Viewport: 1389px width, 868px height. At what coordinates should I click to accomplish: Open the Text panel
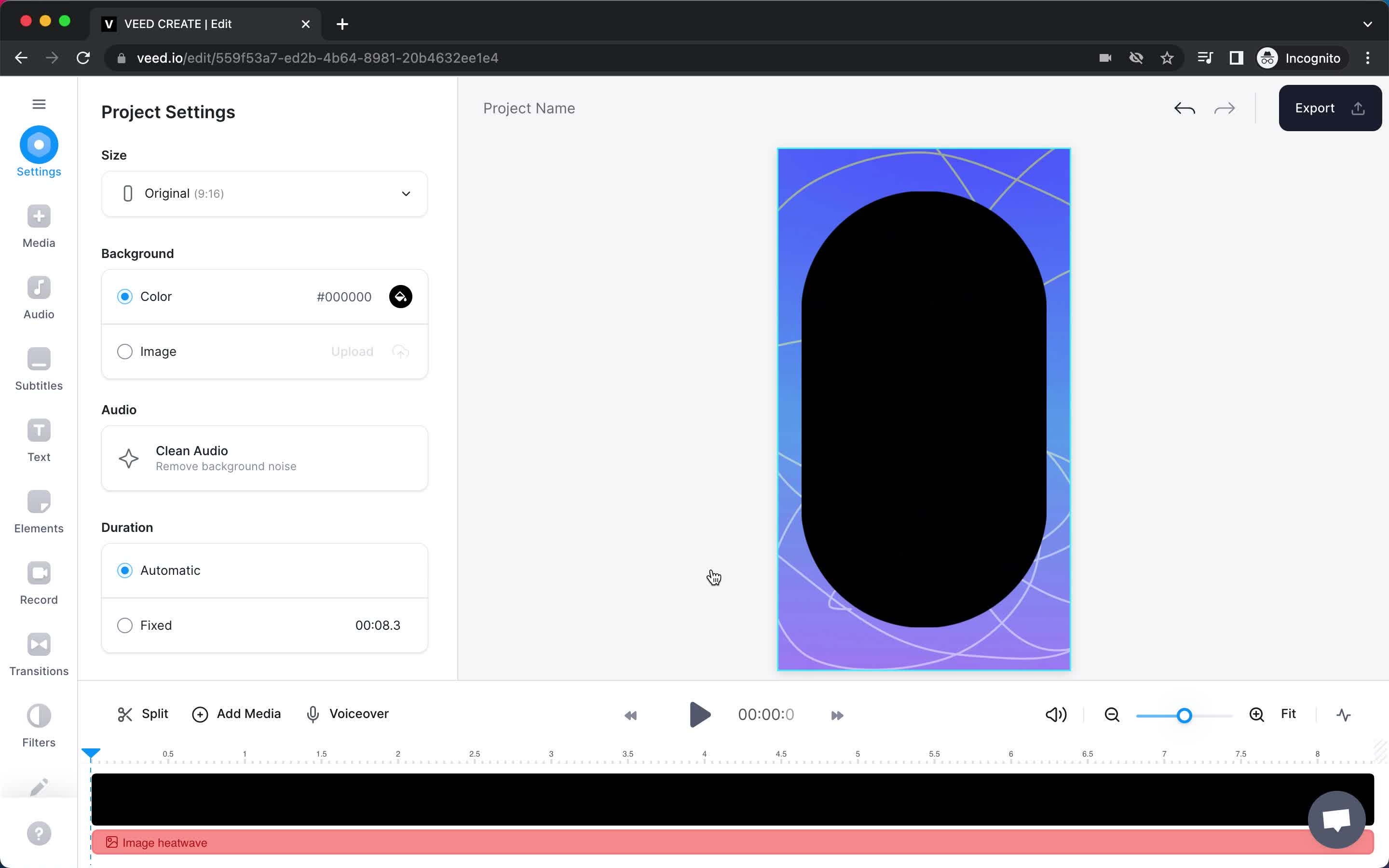(39, 440)
